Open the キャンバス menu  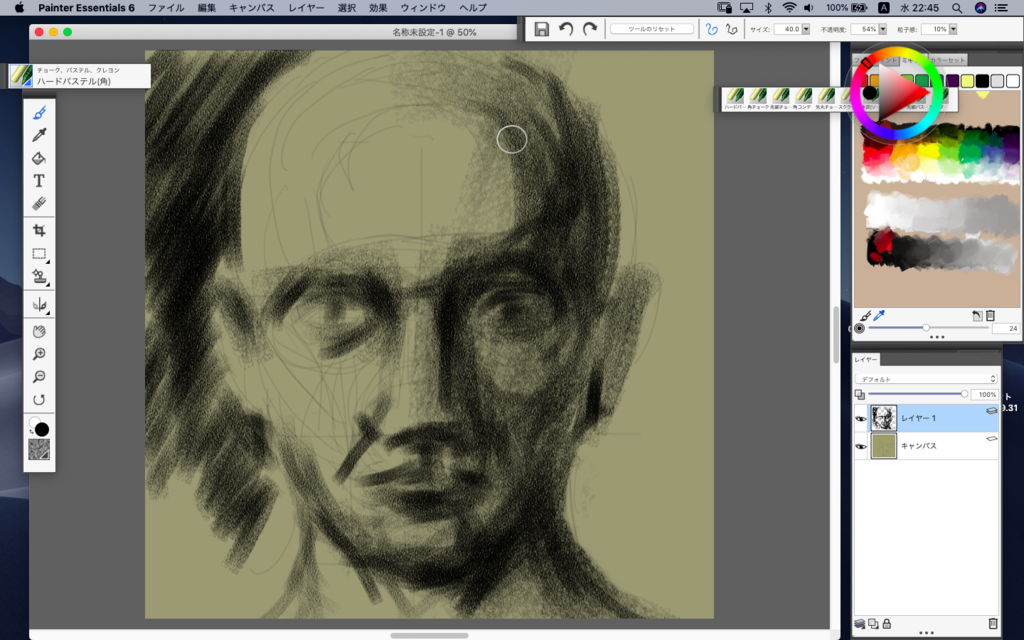click(x=252, y=8)
